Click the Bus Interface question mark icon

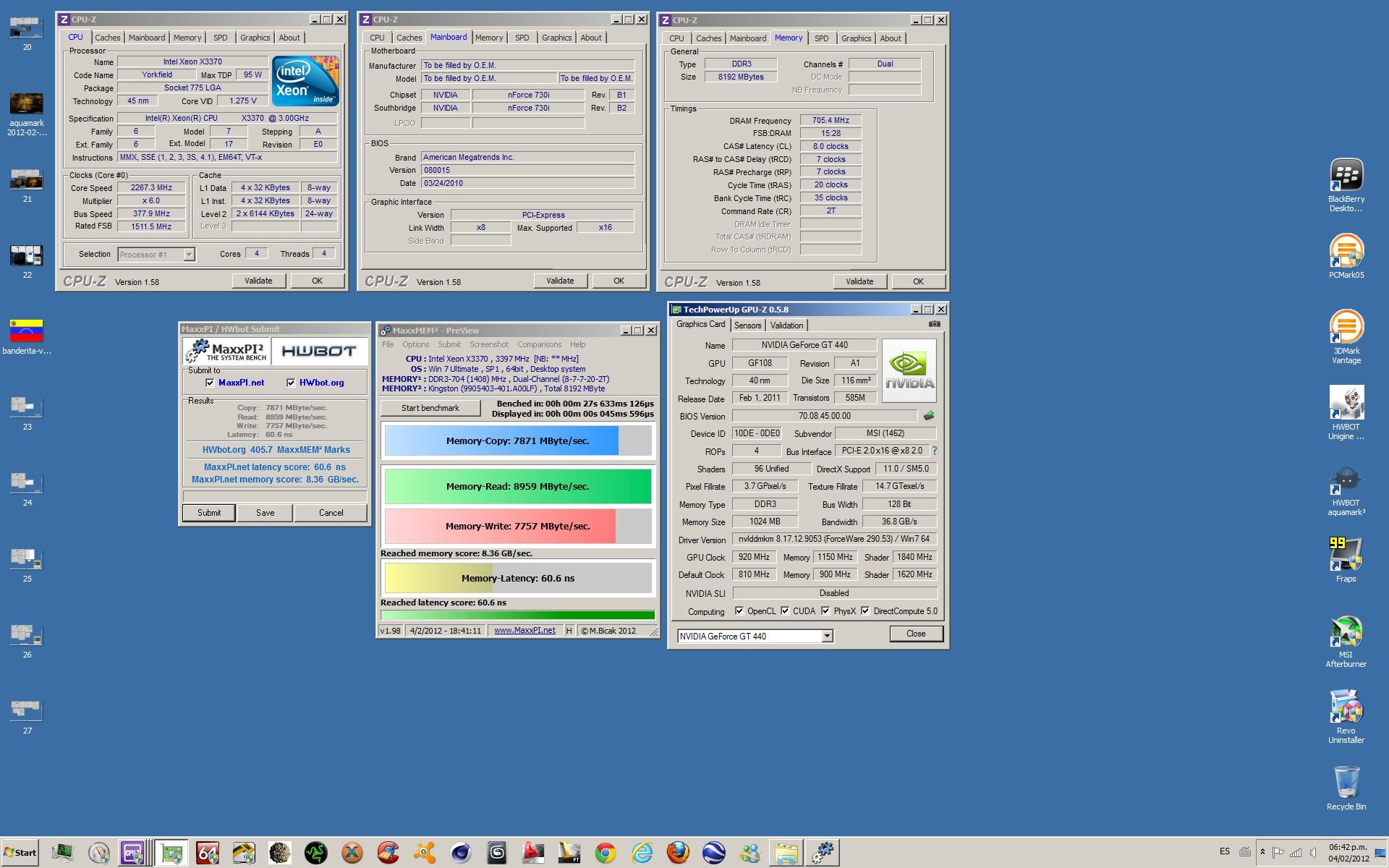click(935, 451)
